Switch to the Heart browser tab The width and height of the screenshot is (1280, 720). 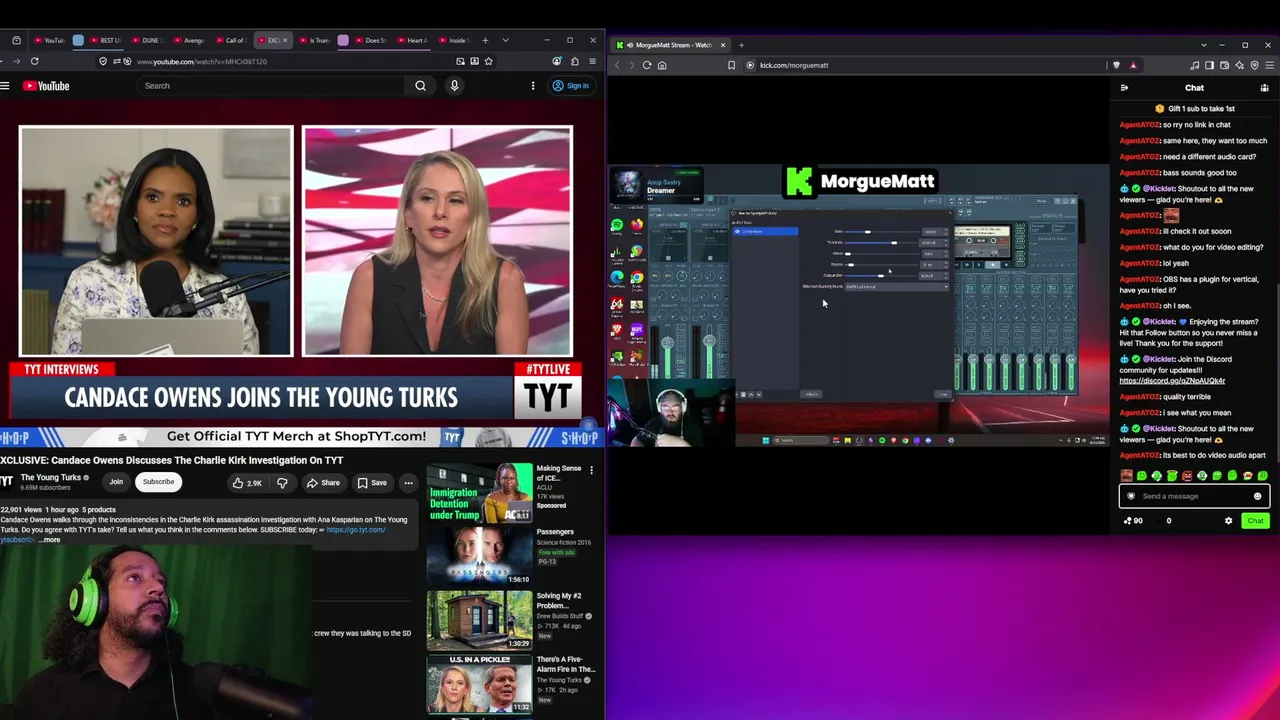pyautogui.click(x=413, y=41)
